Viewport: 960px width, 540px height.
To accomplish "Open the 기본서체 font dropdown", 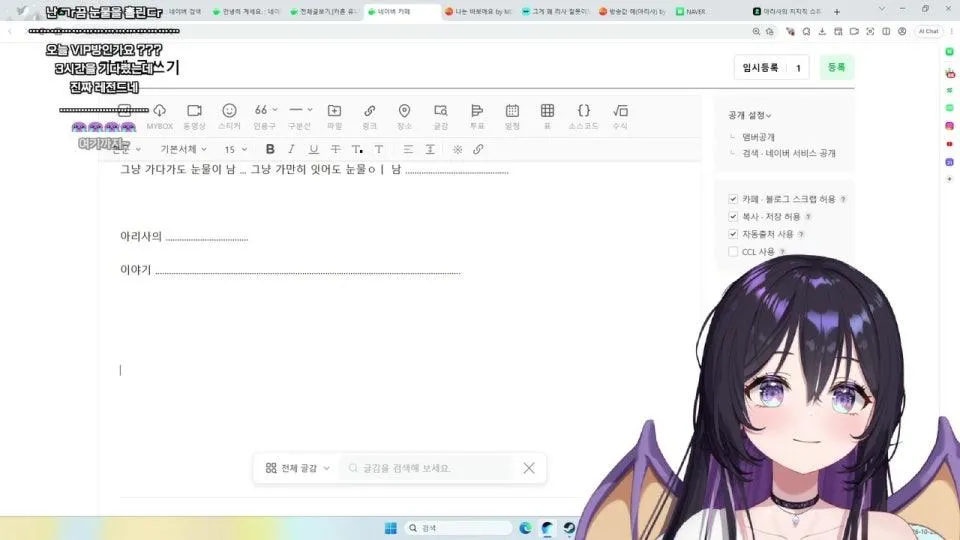I will pyautogui.click(x=184, y=149).
